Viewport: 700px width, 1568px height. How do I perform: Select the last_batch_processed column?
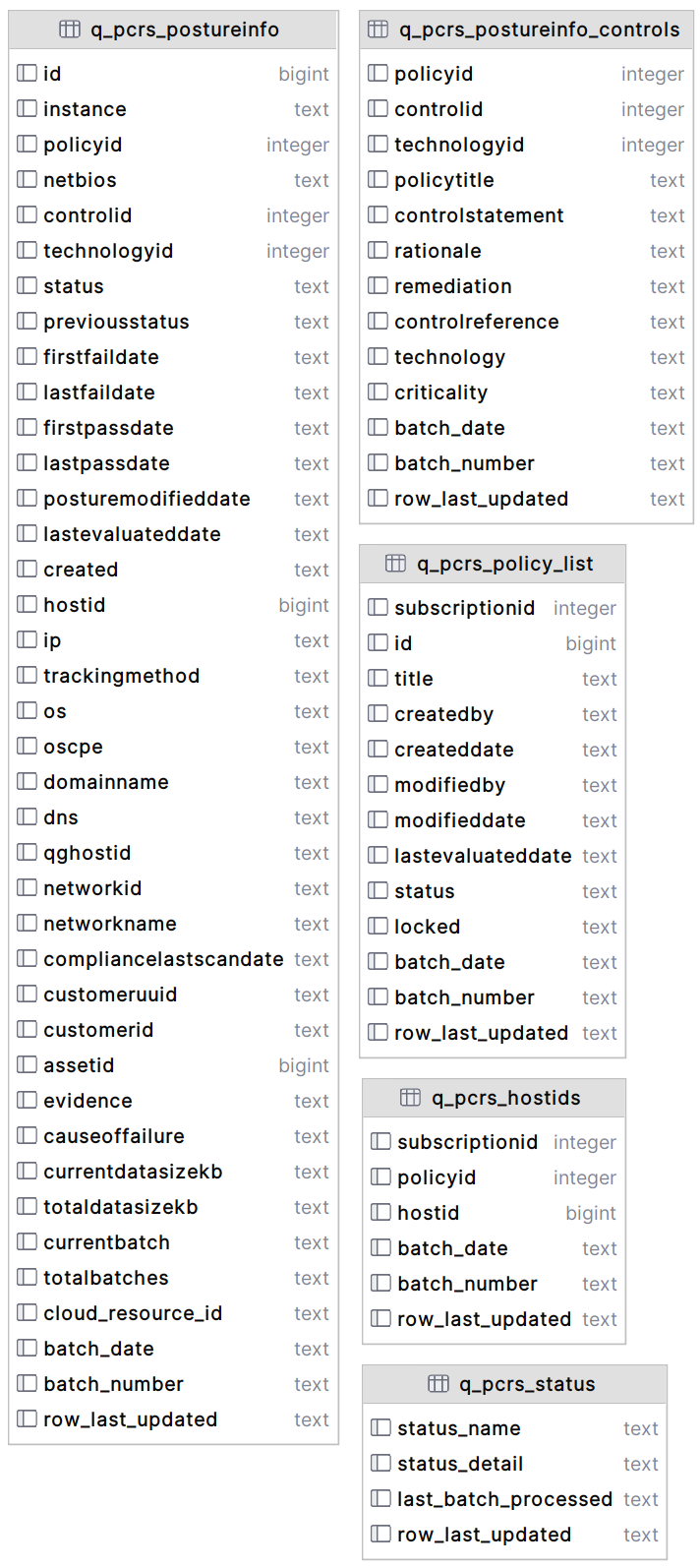click(x=504, y=1499)
